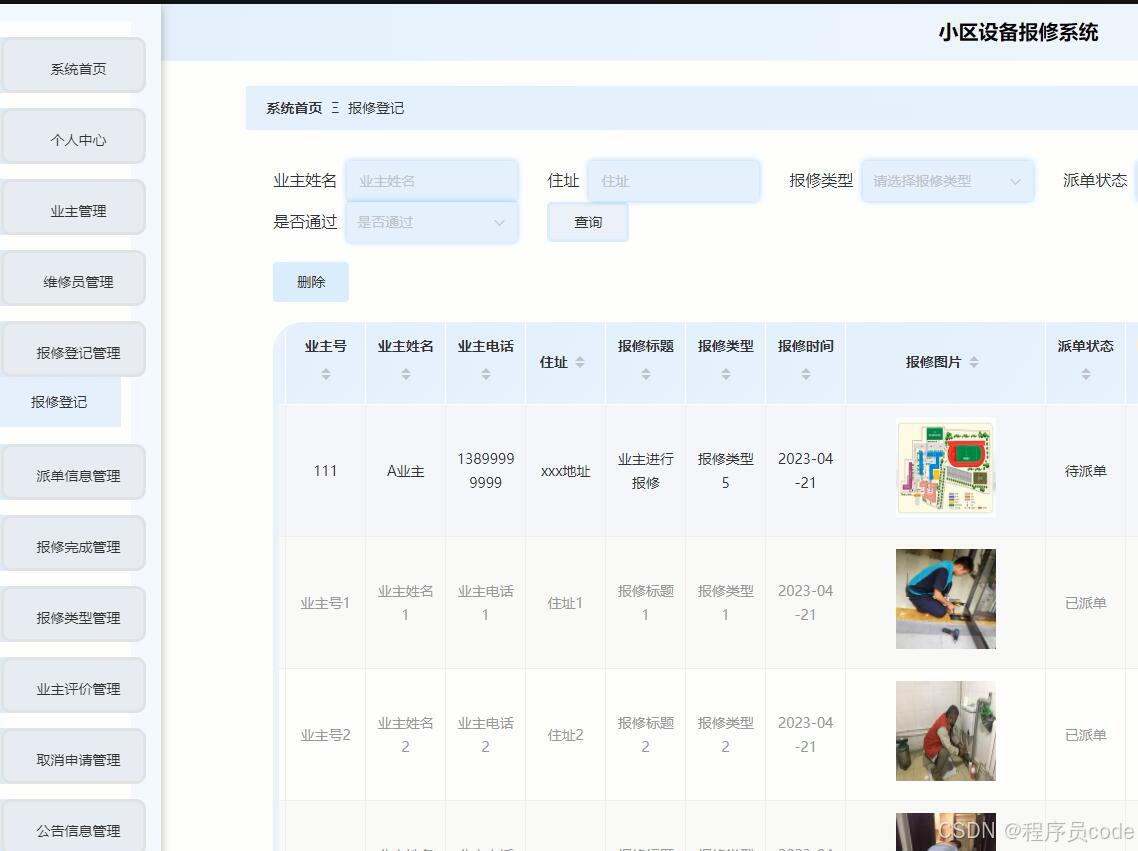Click the 删除 delete button

pyautogui.click(x=310, y=282)
